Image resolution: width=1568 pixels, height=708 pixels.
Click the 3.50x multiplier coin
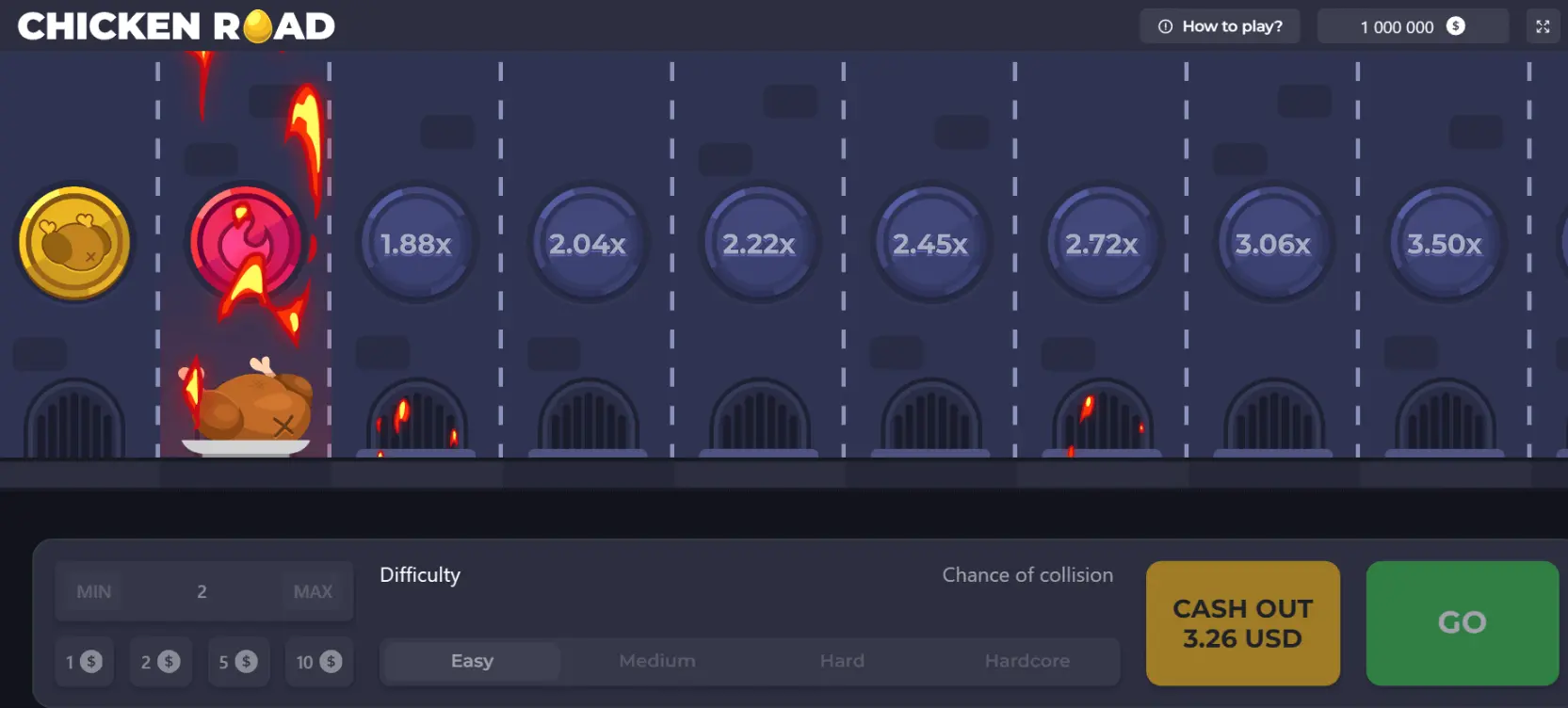pos(1445,244)
